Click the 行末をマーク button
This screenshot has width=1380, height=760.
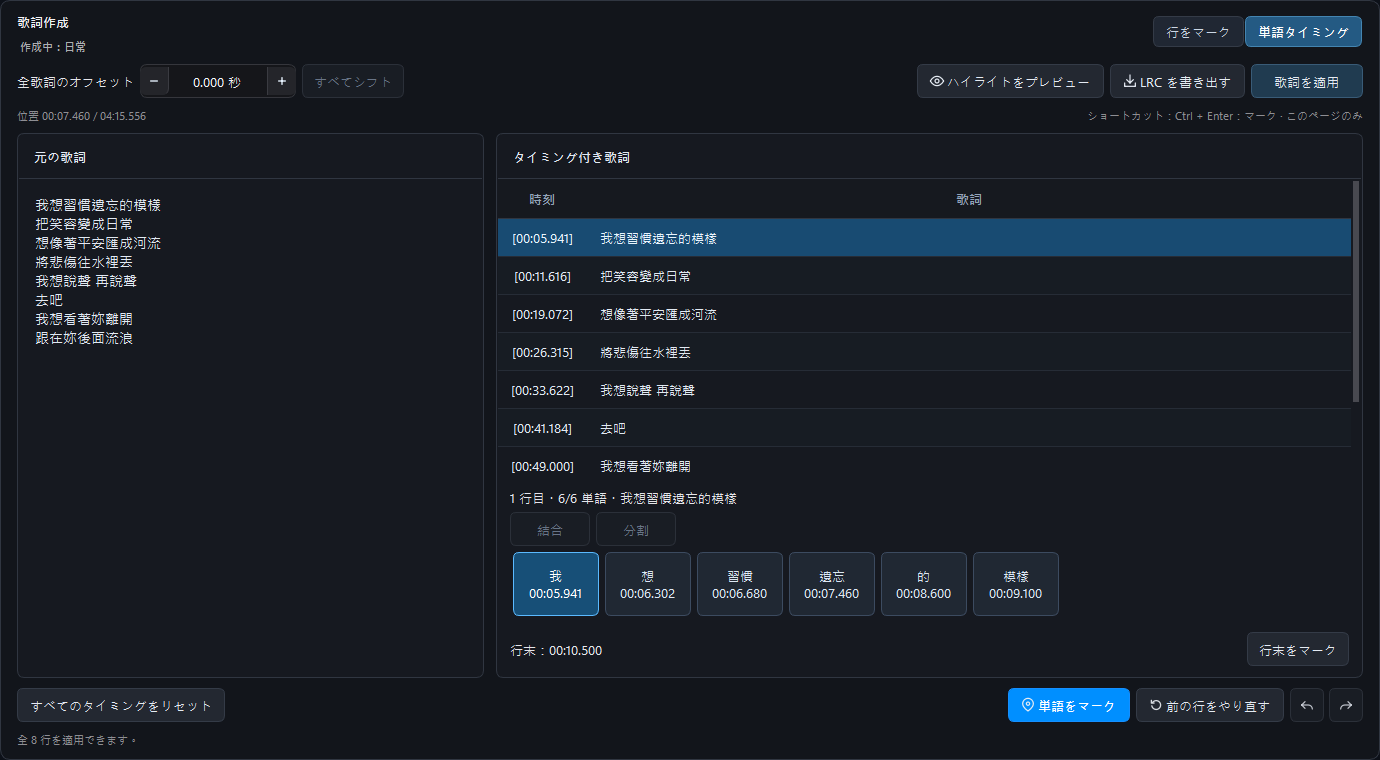click(x=1298, y=649)
